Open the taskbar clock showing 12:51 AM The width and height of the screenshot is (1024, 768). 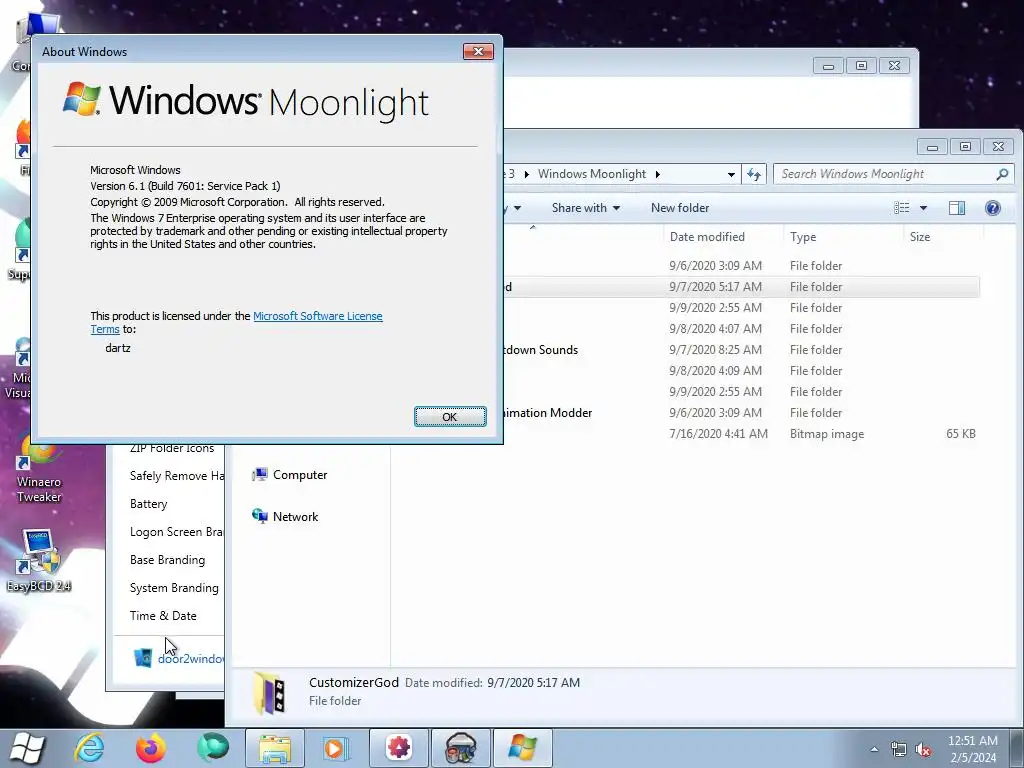click(972, 749)
